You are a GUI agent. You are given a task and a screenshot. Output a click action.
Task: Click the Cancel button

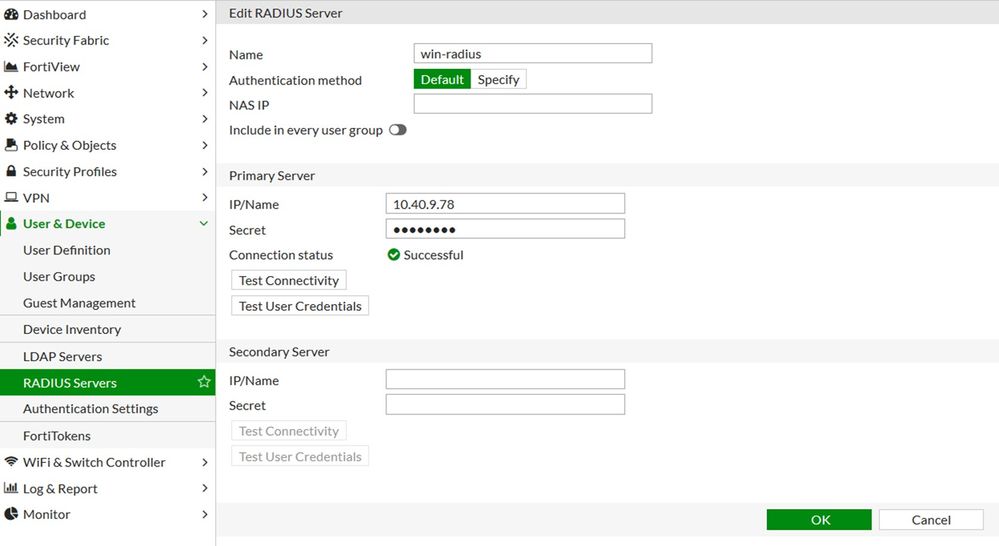coord(931,520)
